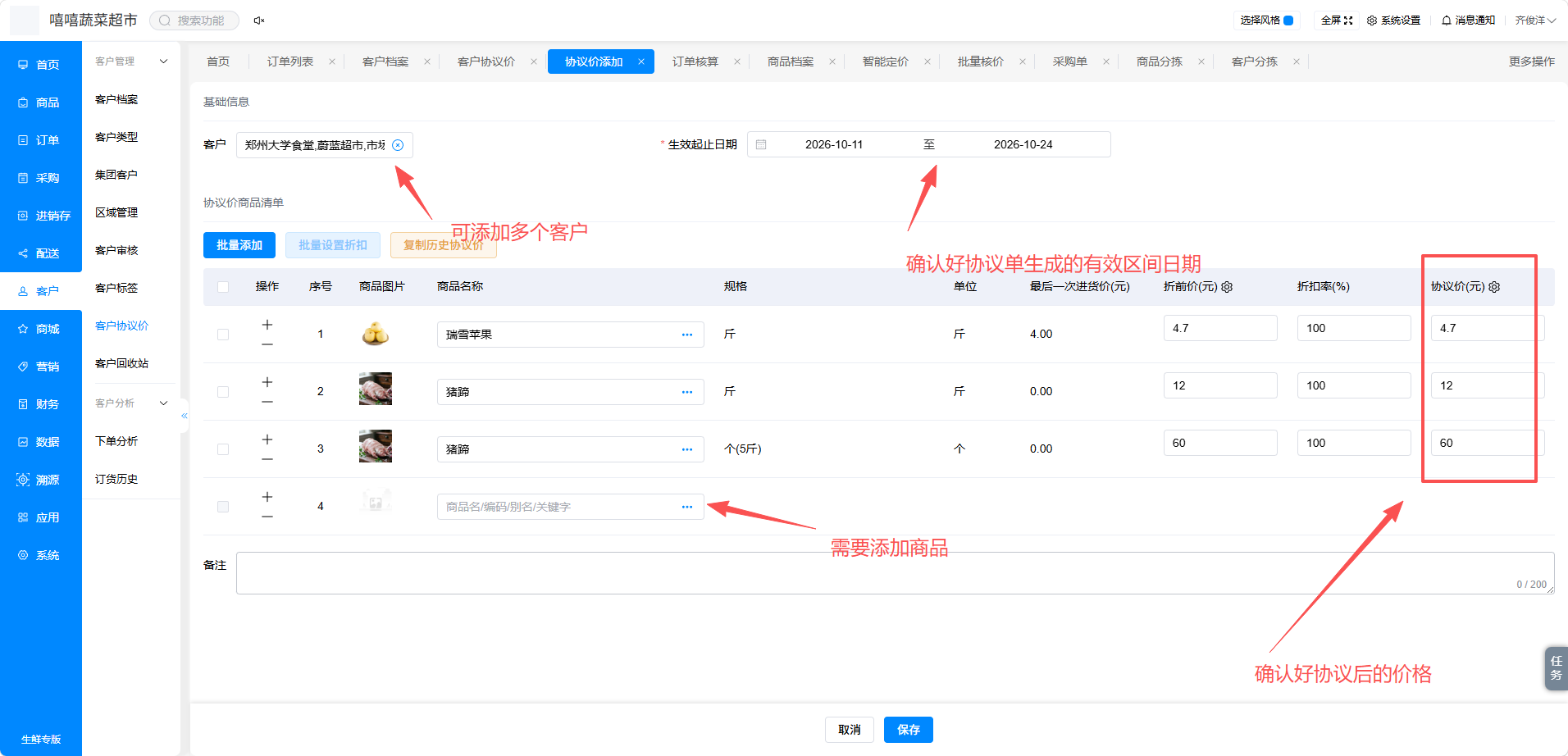Screen dimensions: 1568x756
Task: Focus the 备注 remarks text area
Action: coord(896,573)
